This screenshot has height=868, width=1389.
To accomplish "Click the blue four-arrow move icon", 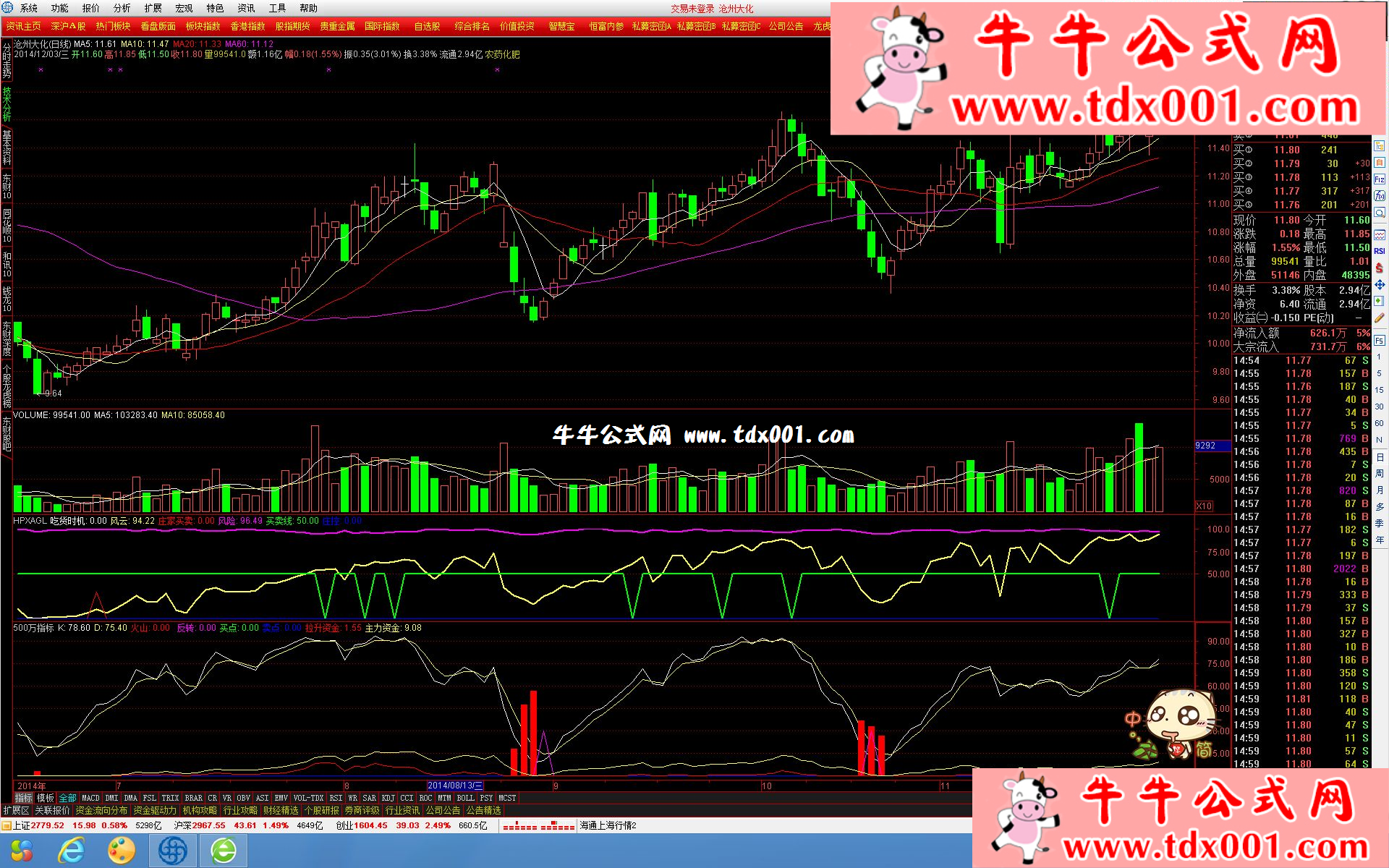I will pyautogui.click(x=1380, y=284).
